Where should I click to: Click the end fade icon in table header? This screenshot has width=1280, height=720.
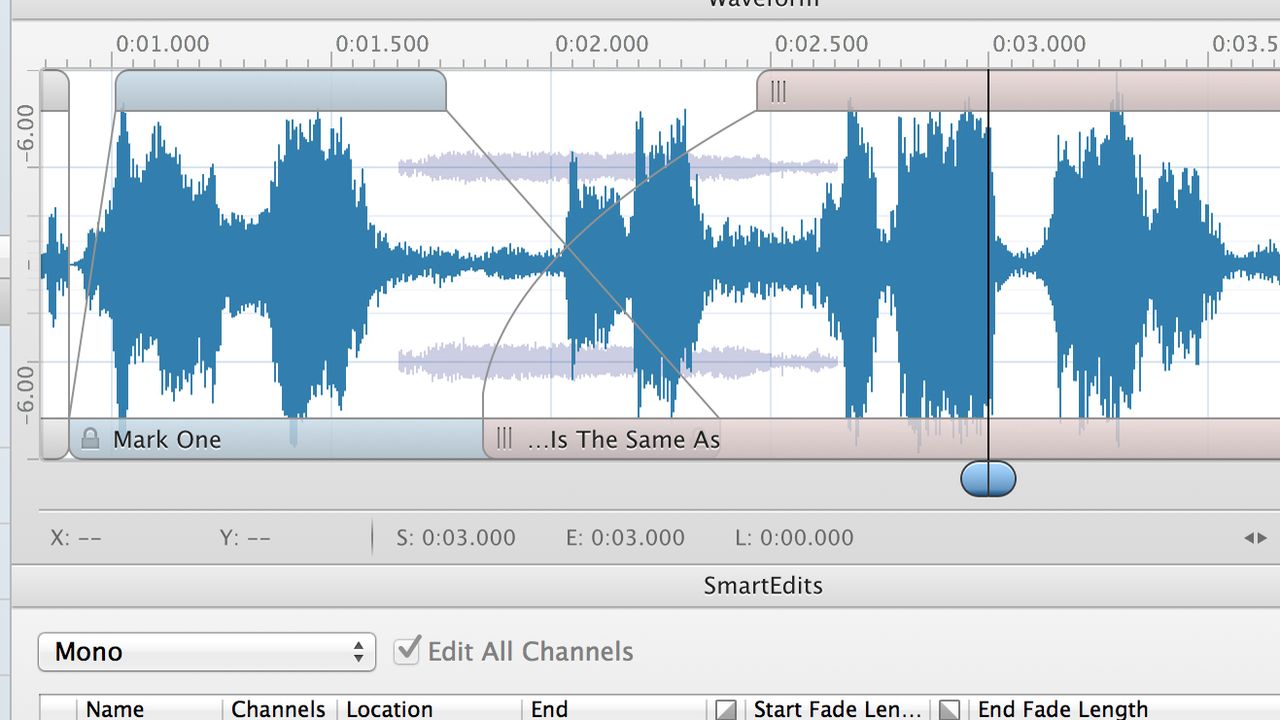click(x=949, y=709)
